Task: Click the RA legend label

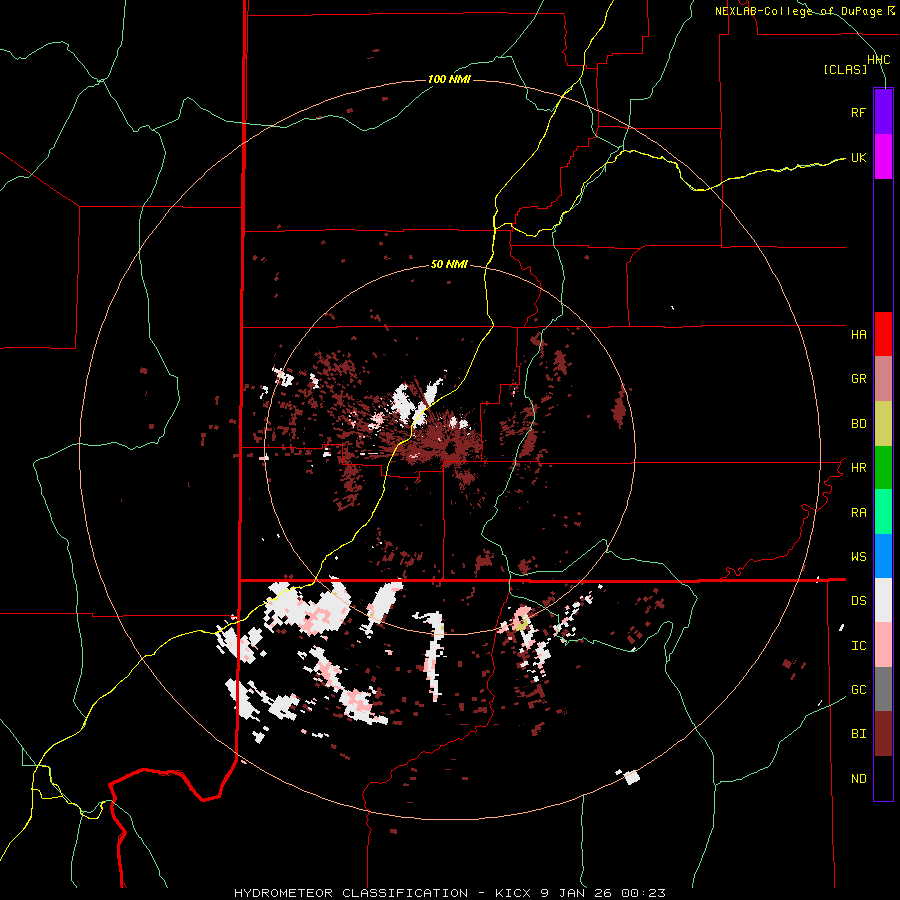Action: point(858,513)
